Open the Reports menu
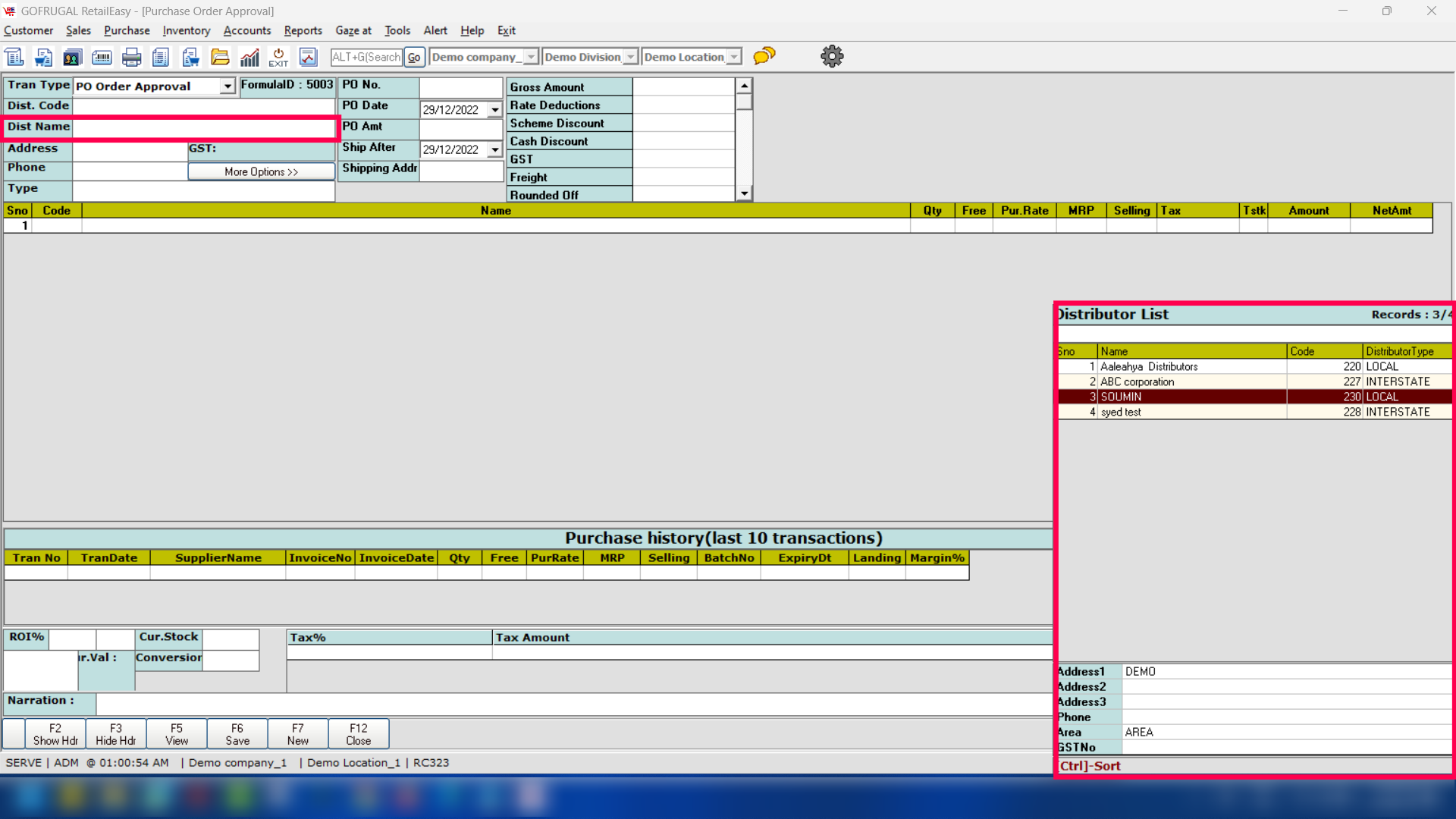Screen dimensions: 1456x819 click(x=303, y=30)
